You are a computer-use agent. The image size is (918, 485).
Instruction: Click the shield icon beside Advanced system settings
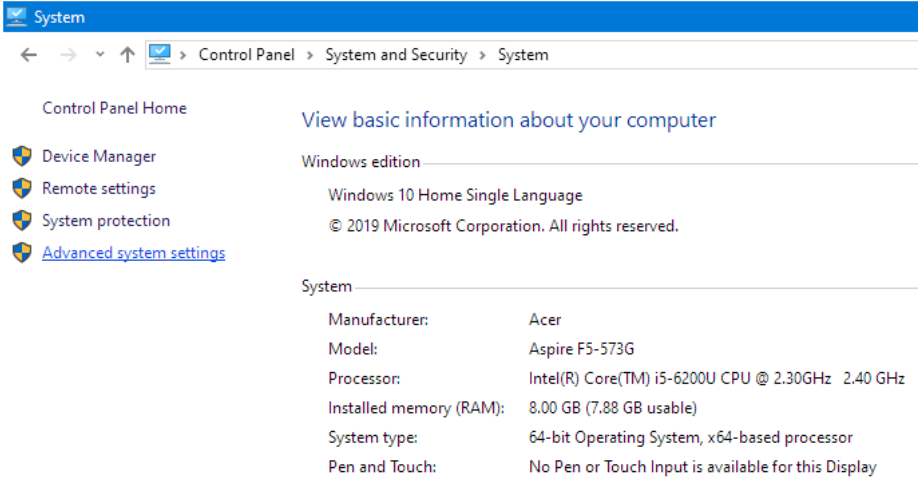coord(22,253)
